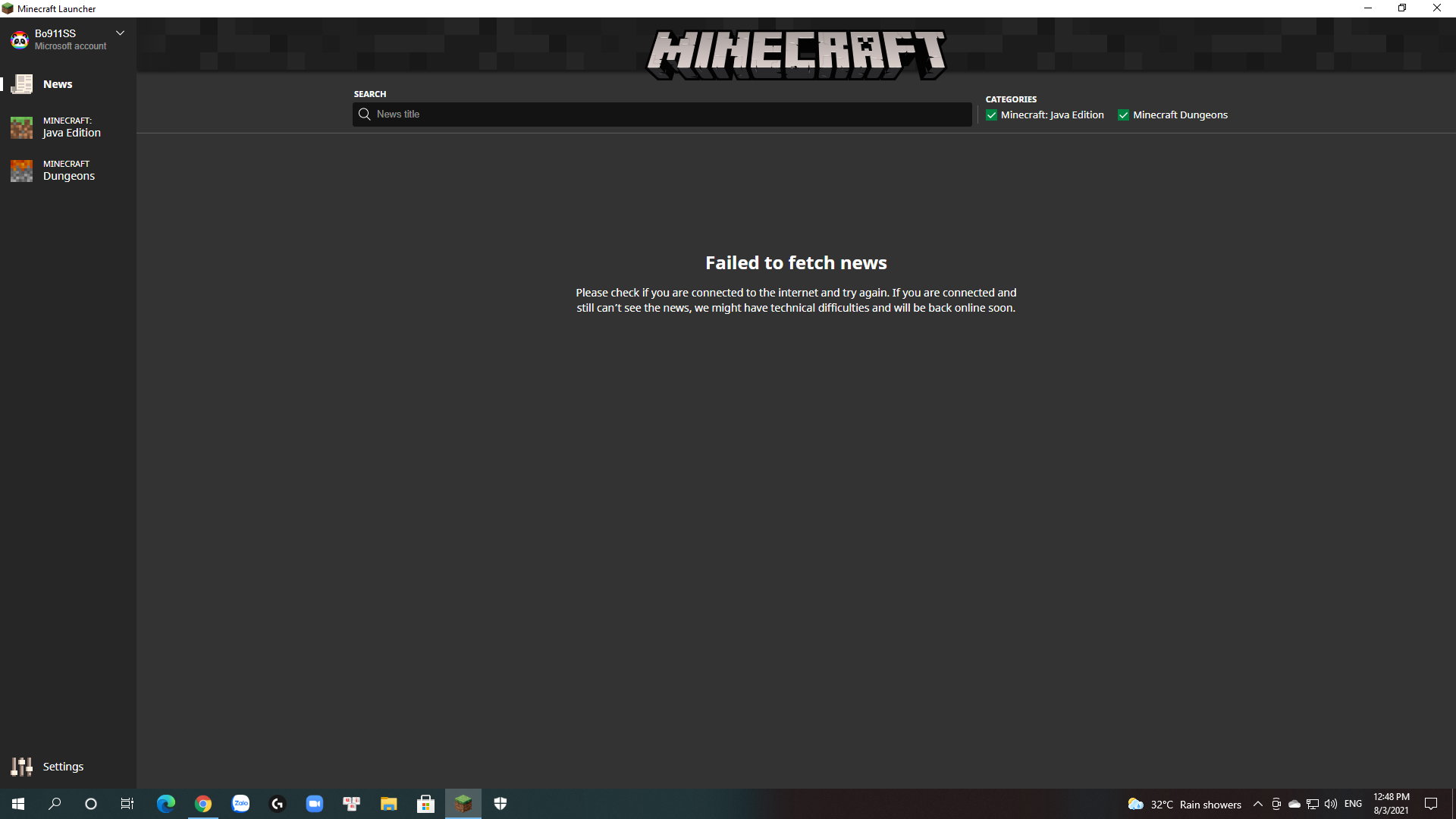Open launcher Settings sliders icon
Screen dimensions: 1456x819
22,767
